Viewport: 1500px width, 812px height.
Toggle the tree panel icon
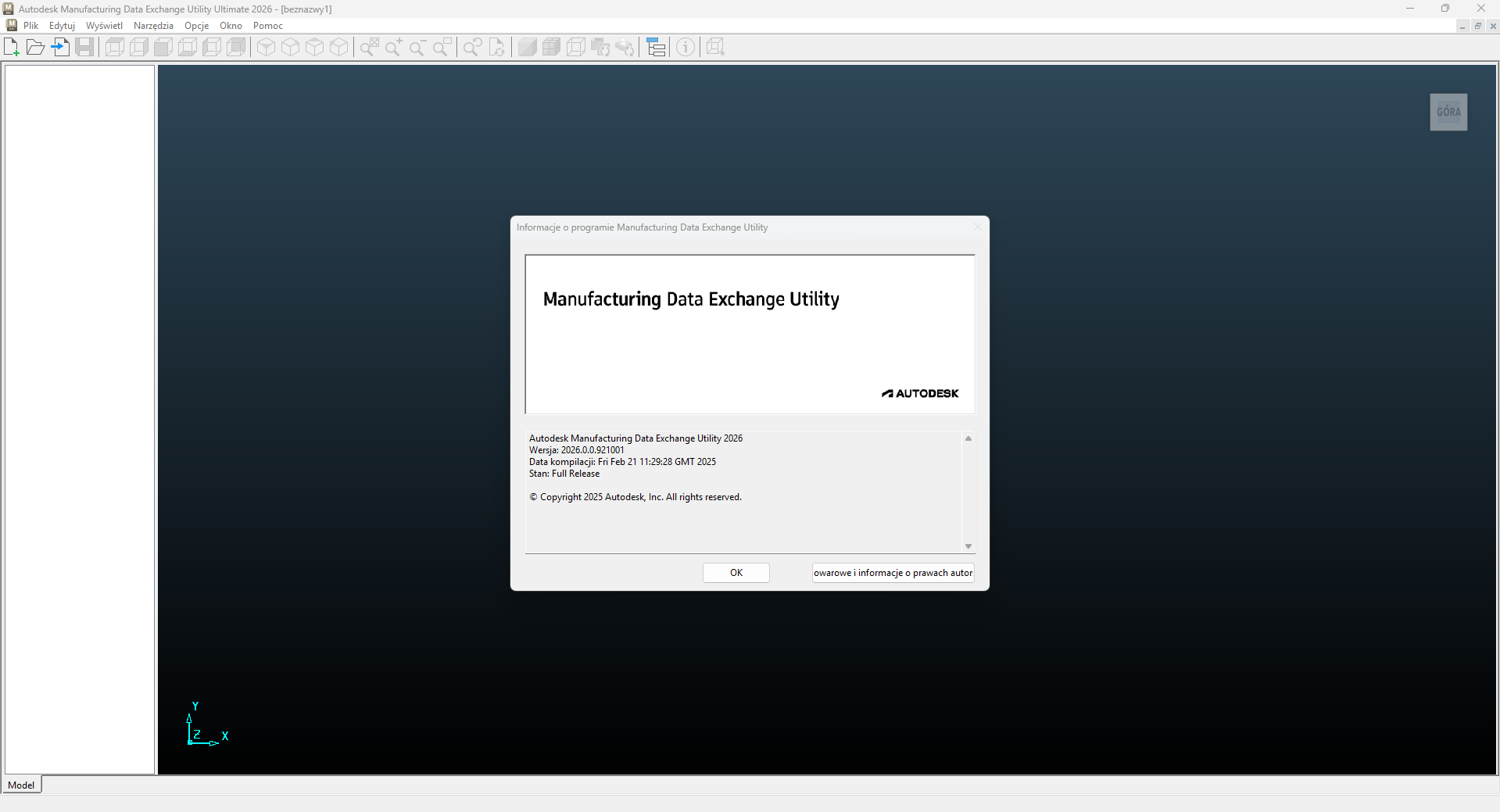click(656, 48)
